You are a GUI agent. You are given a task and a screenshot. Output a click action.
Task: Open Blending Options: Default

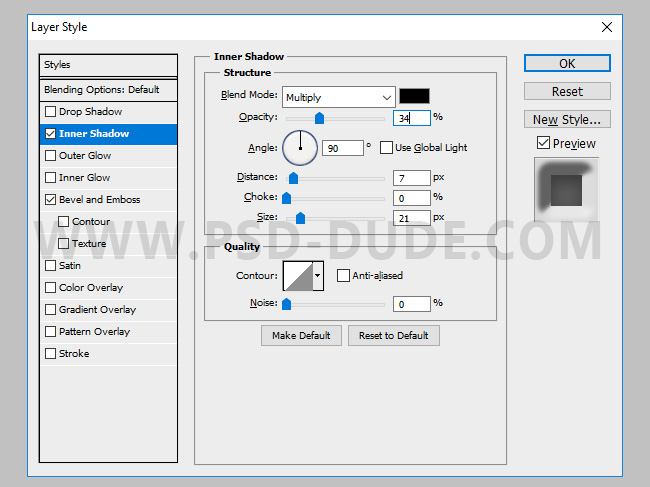pyautogui.click(x=108, y=90)
